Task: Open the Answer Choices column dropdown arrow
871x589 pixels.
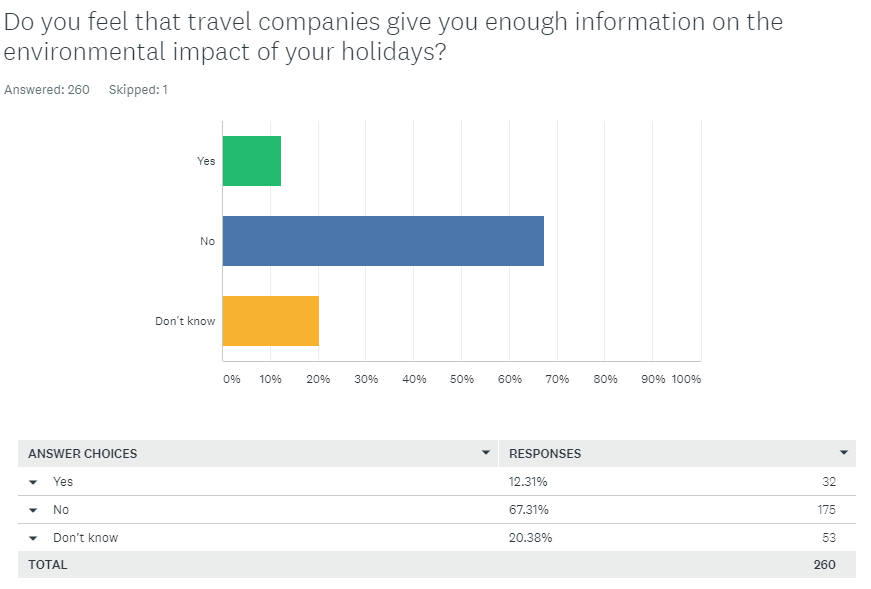Action: pos(486,453)
